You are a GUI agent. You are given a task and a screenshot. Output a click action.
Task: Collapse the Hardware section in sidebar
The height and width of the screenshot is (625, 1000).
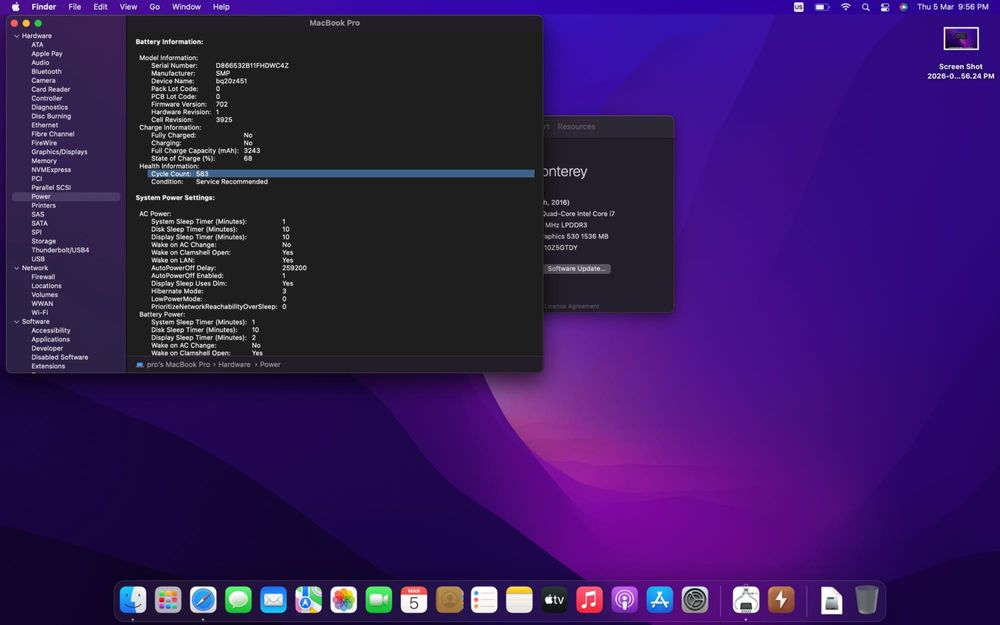tap(16, 36)
